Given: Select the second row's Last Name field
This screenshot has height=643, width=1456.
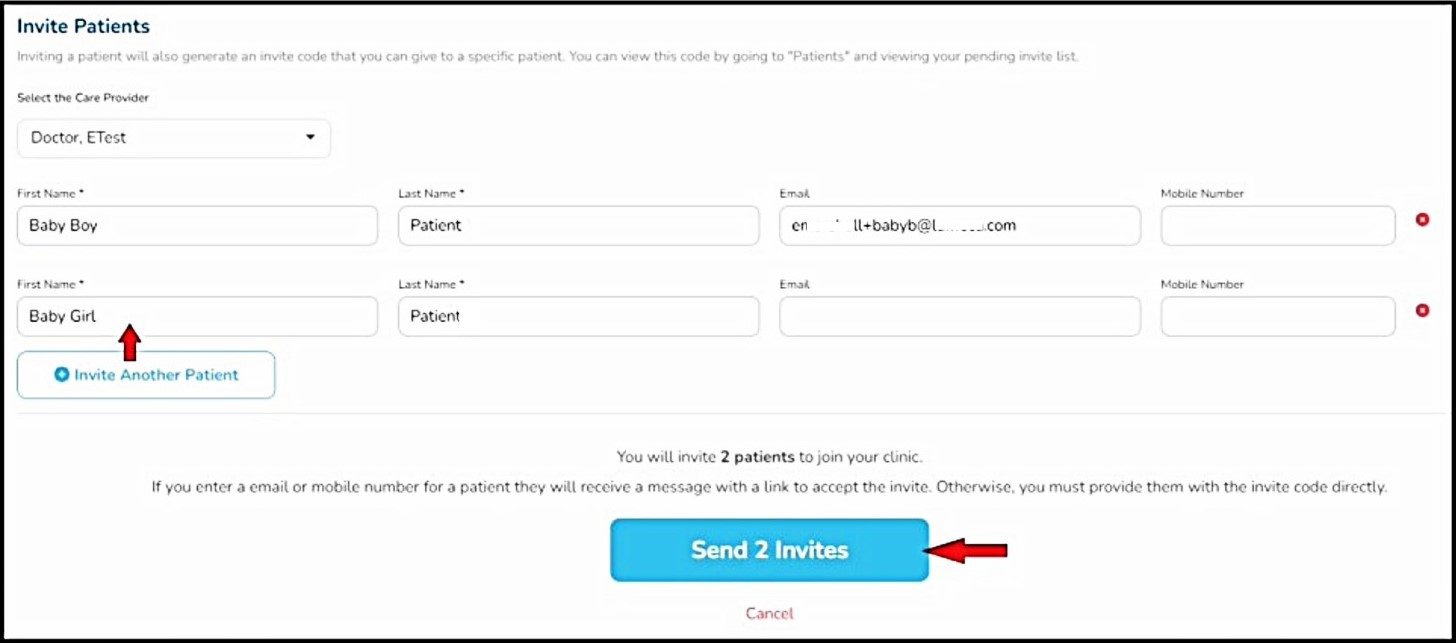Looking at the screenshot, I should pos(578,316).
